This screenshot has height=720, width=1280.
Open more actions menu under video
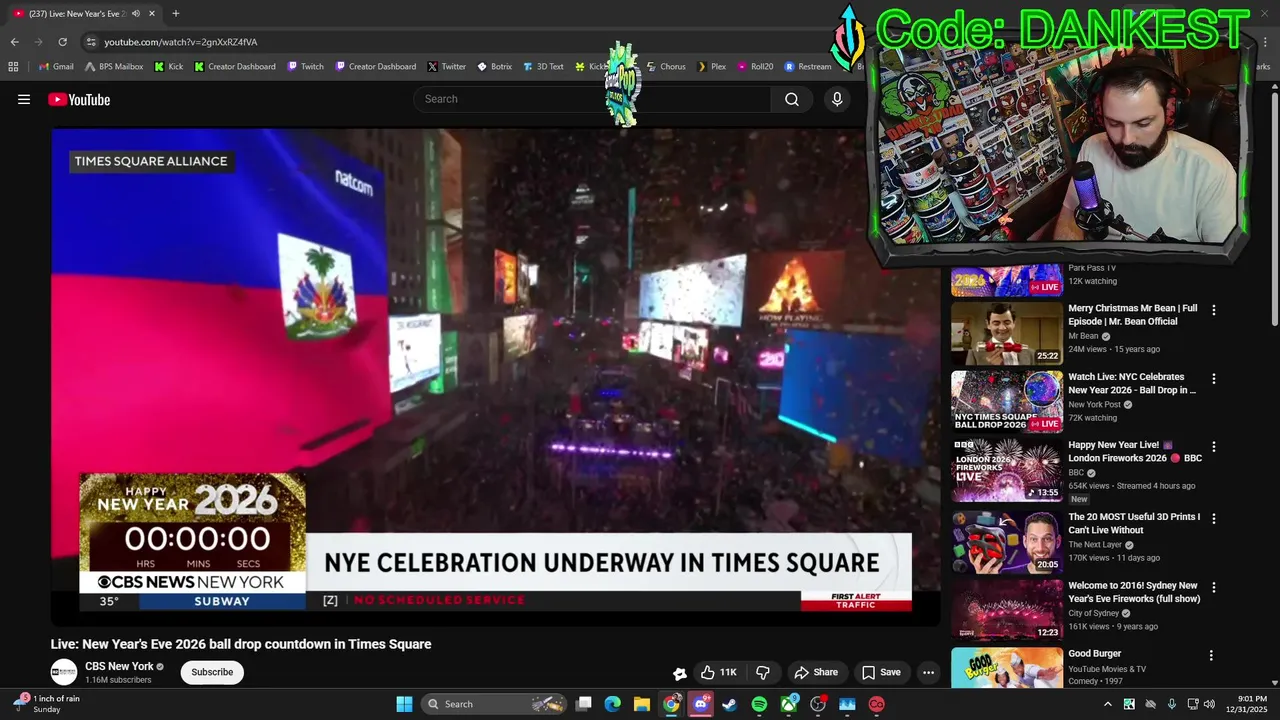928,672
